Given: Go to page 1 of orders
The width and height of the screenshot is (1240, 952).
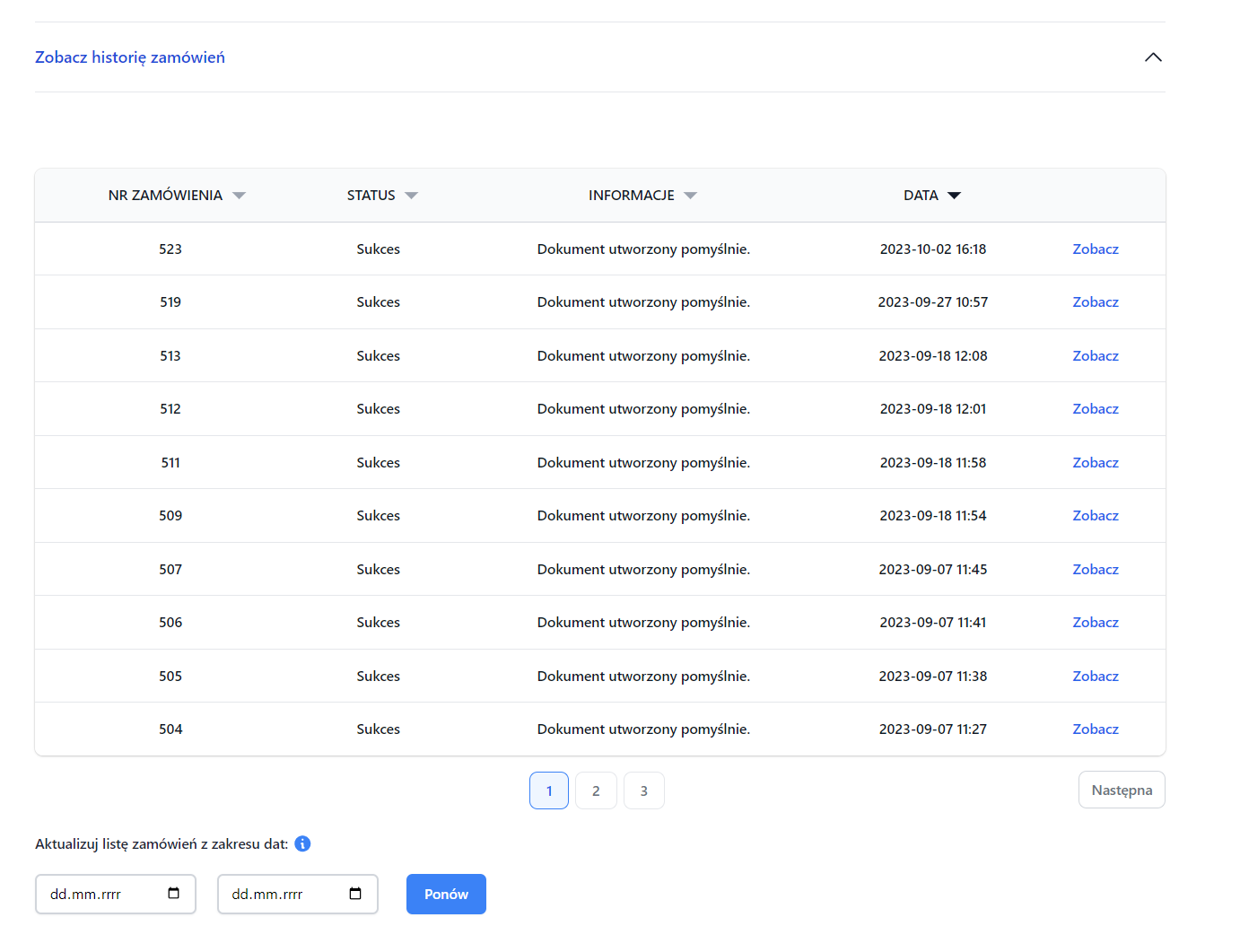Looking at the screenshot, I should tap(549, 790).
